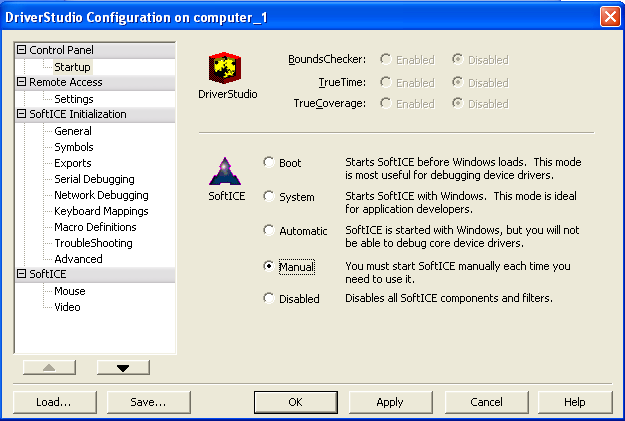
Task: Go to the TroubleShooting page
Action: [x=93, y=243]
